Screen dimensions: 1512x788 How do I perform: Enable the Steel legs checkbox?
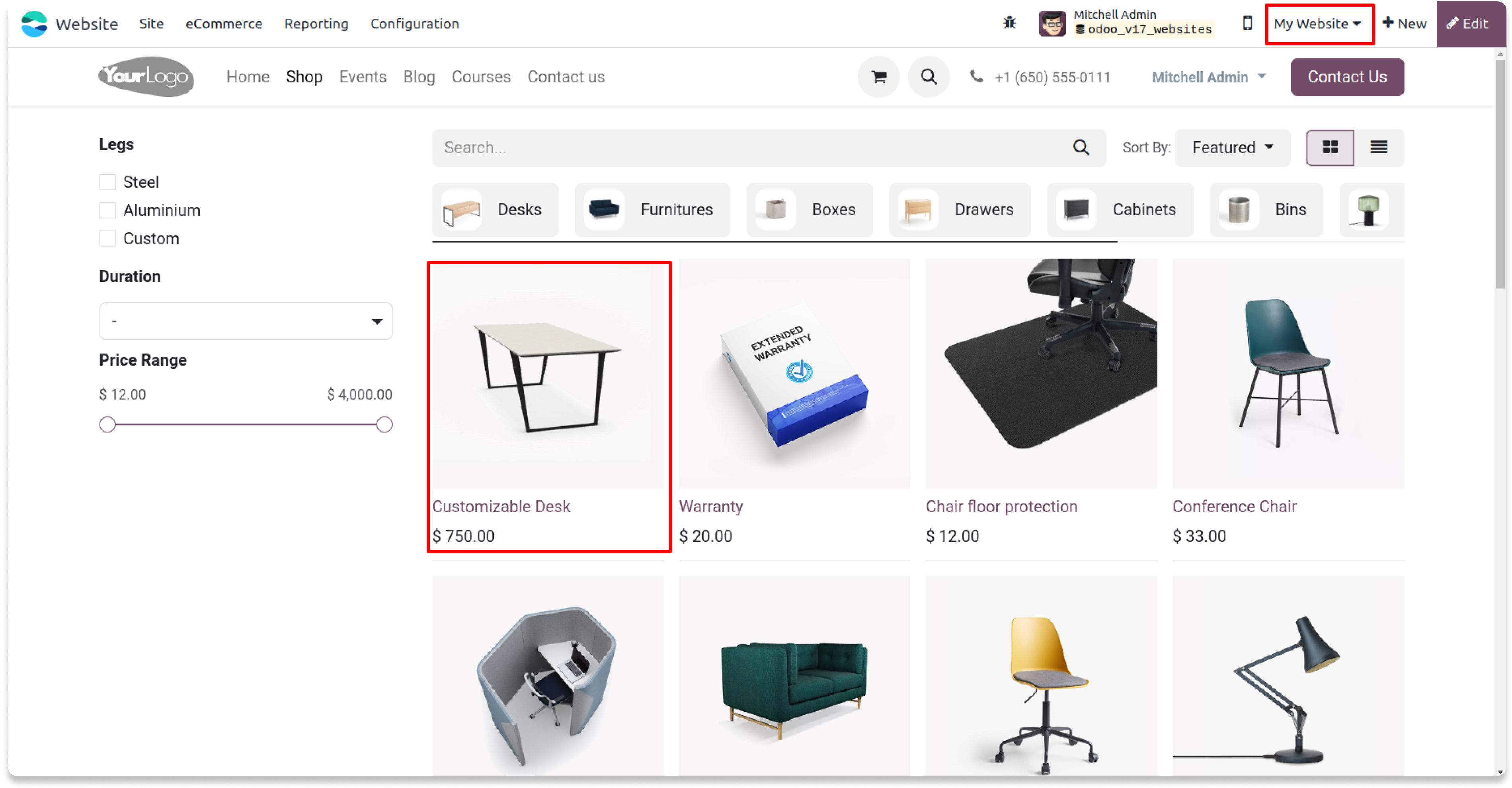pyautogui.click(x=107, y=182)
